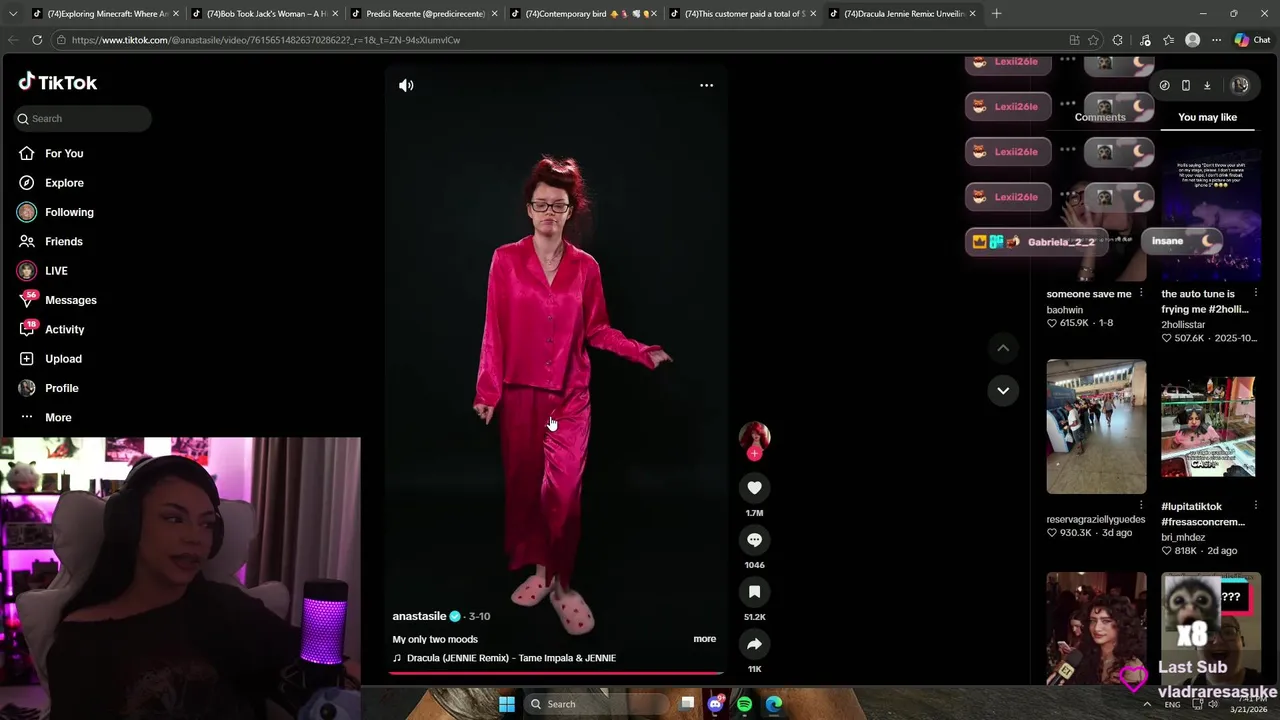Open the video's three-dot options menu
1280x720 pixels.
click(706, 85)
